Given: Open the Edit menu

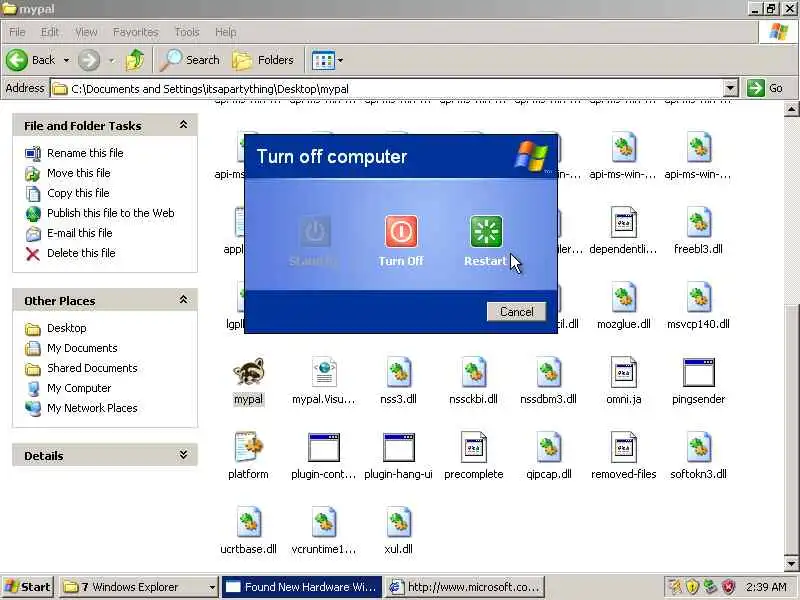Looking at the screenshot, I should click(x=49, y=32).
